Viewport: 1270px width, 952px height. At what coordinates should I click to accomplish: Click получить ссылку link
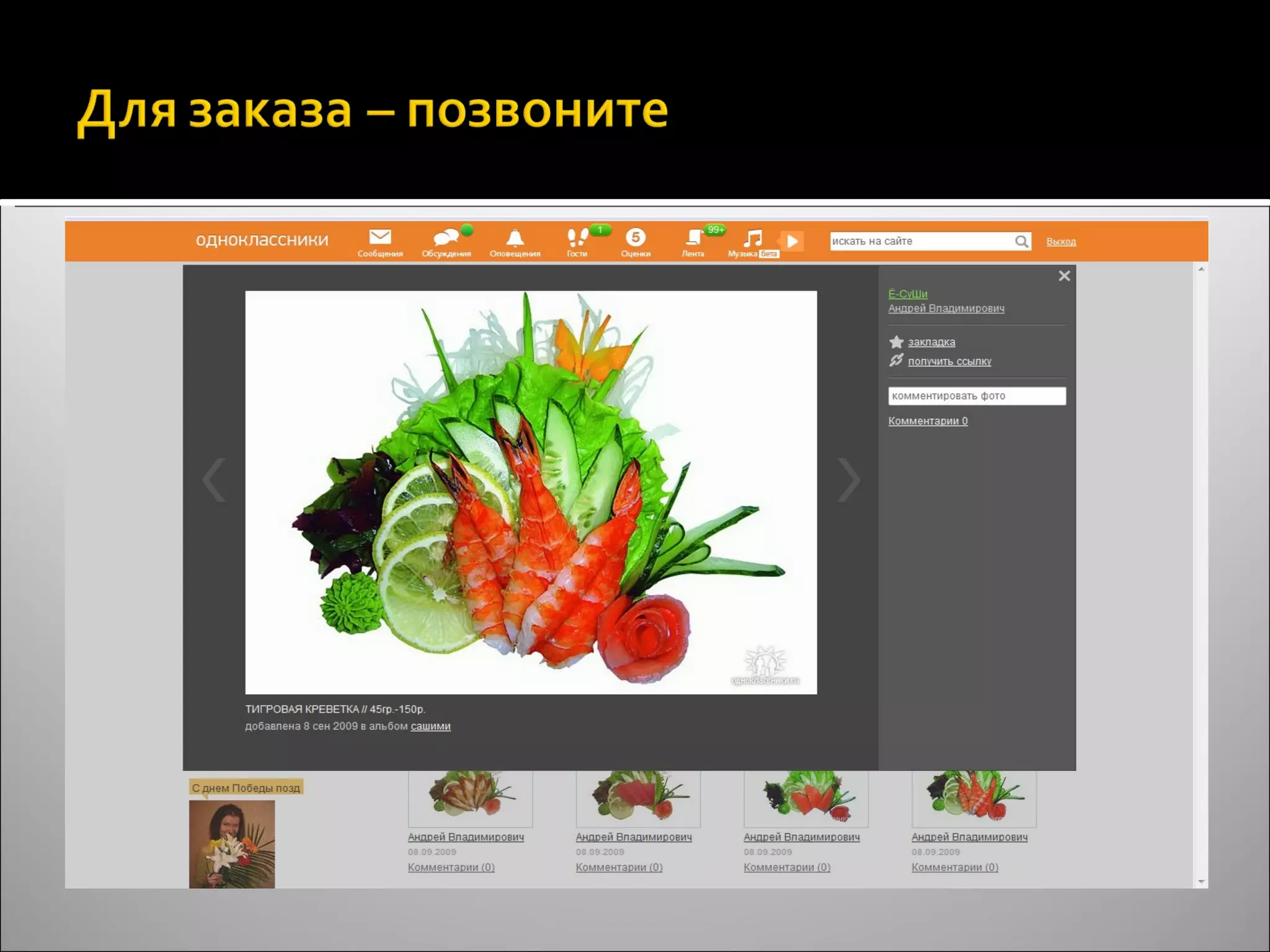(949, 361)
